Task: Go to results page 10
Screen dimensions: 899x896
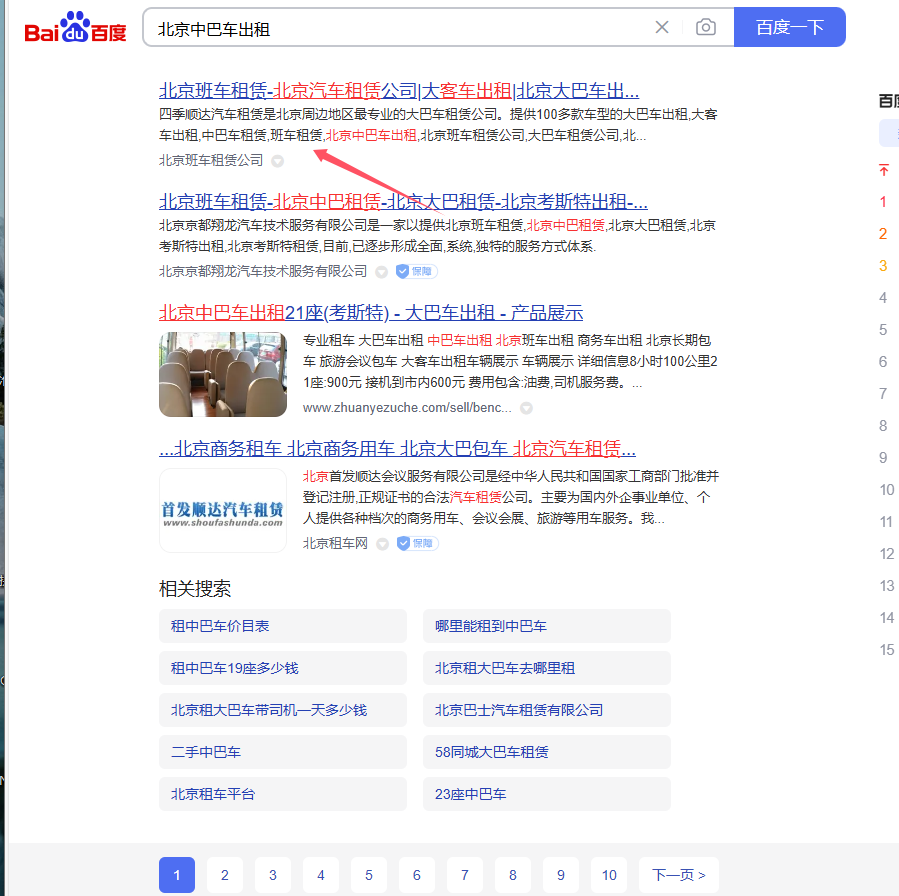Action: pyautogui.click(x=609, y=875)
